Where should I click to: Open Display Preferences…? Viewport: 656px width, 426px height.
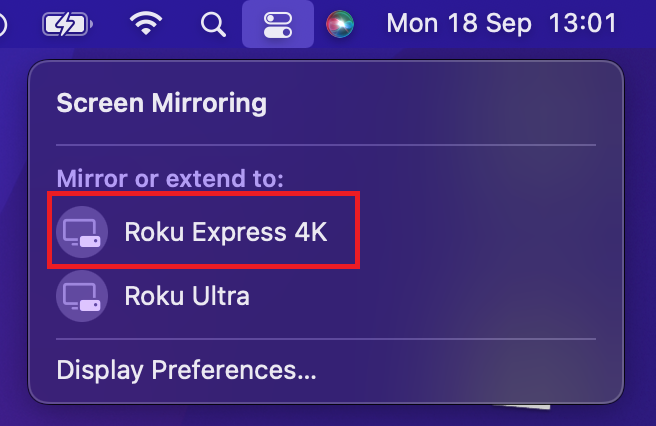[x=186, y=371]
